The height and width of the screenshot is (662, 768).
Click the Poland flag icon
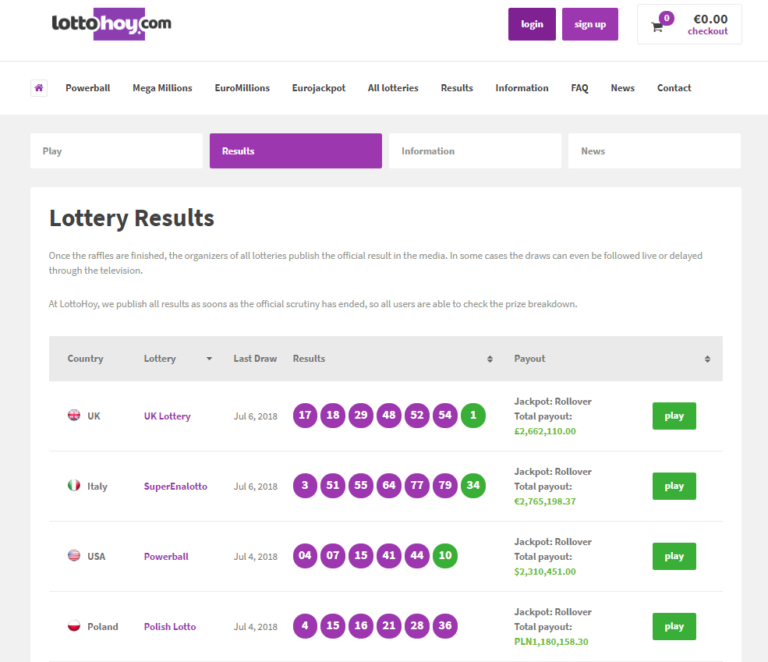click(x=74, y=627)
